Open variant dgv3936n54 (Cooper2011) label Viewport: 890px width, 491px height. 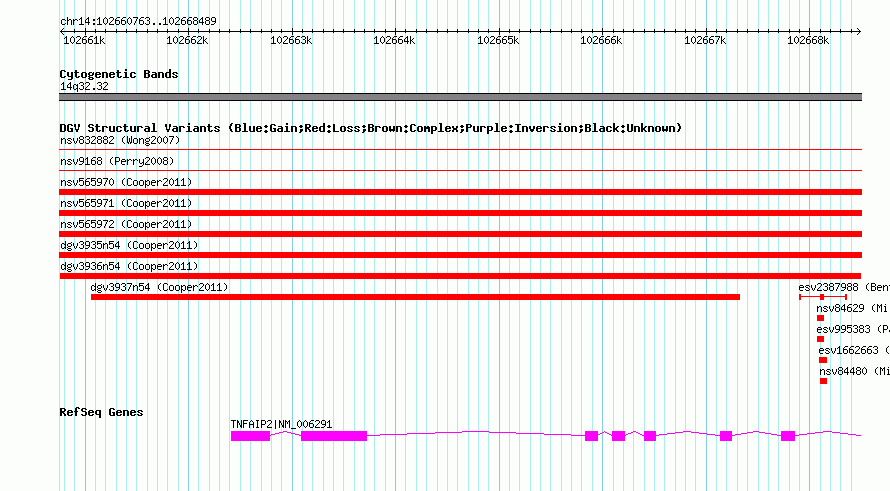point(129,266)
